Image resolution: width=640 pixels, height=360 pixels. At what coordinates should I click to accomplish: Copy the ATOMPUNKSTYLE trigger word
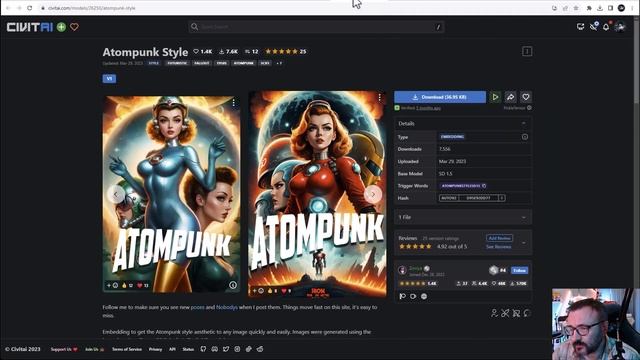click(464, 186)
